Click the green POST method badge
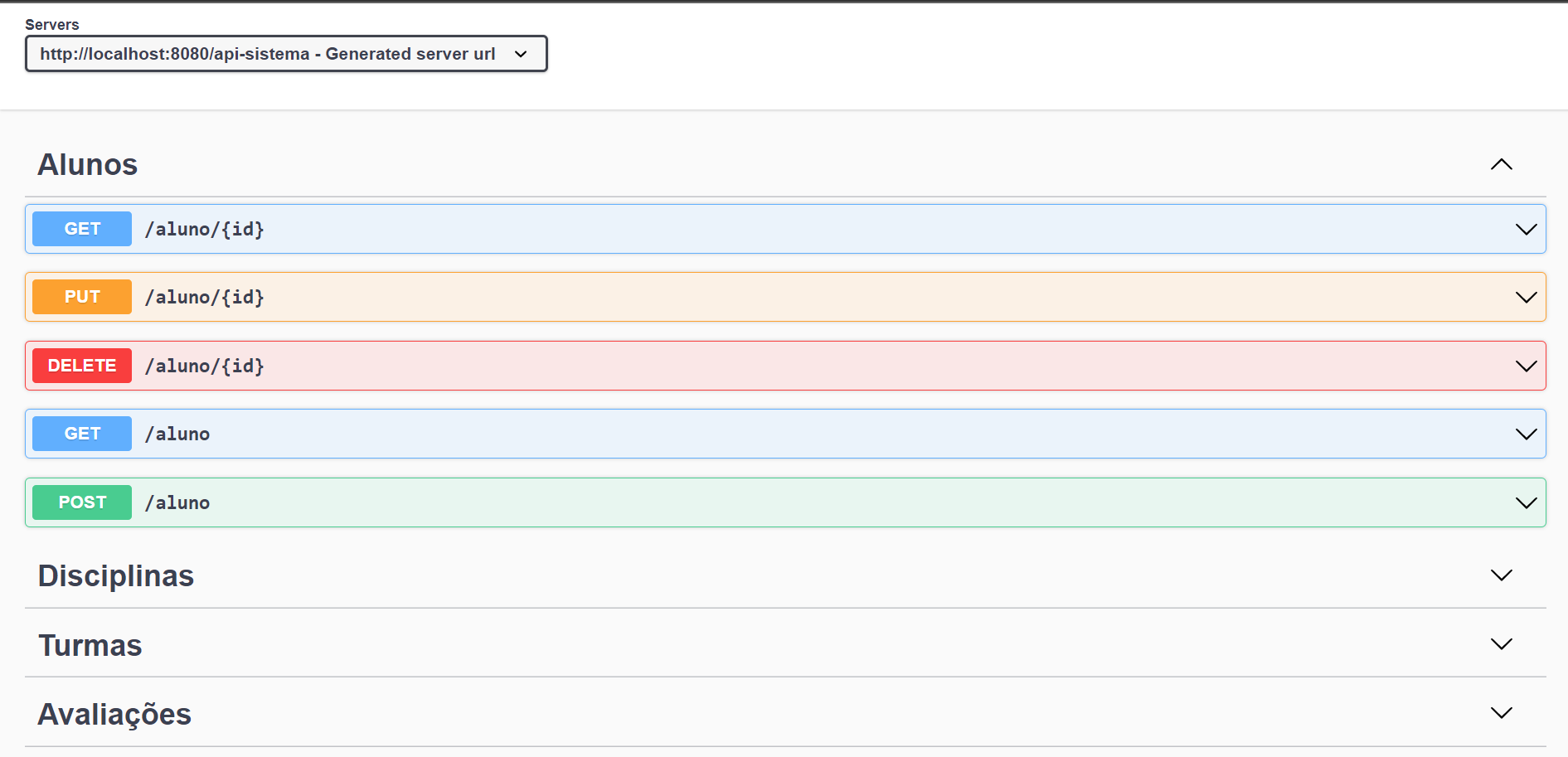The width and height of the screenshot is (1568, 757). [82, 502]
